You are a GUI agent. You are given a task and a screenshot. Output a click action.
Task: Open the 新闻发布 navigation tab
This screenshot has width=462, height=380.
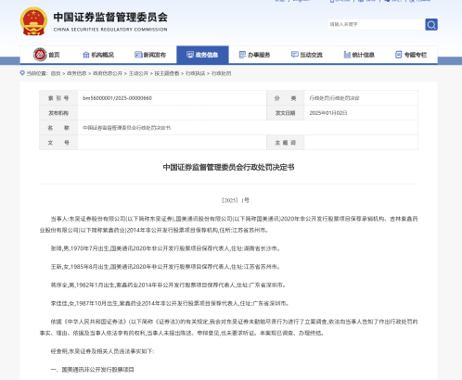(150, 55)
